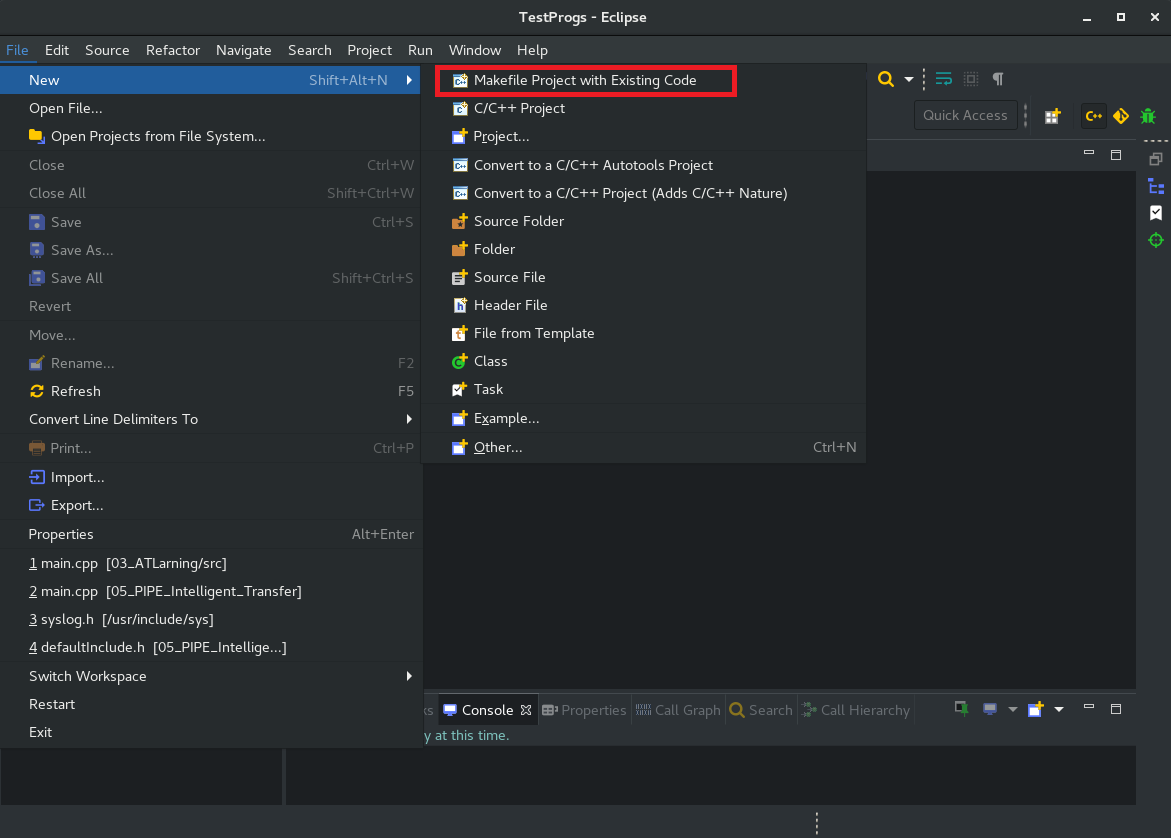Toggle Block Selection Mode
Viewport: 1171px width, 838px height.
(970, 79)
